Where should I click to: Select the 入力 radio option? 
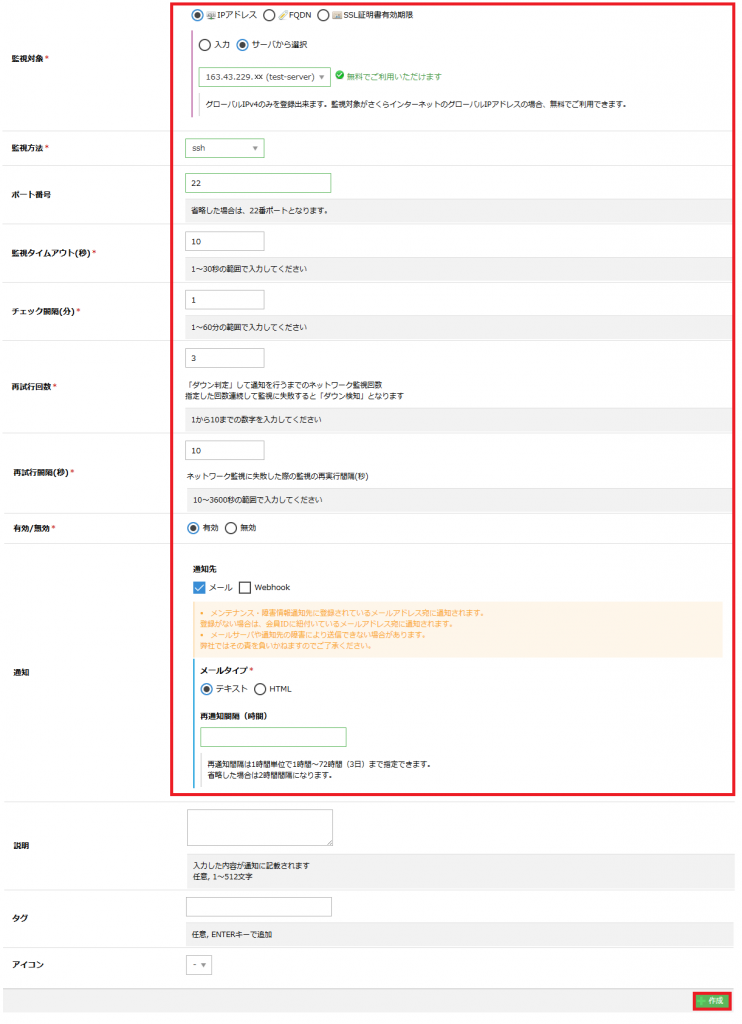[x=205, y=45]
